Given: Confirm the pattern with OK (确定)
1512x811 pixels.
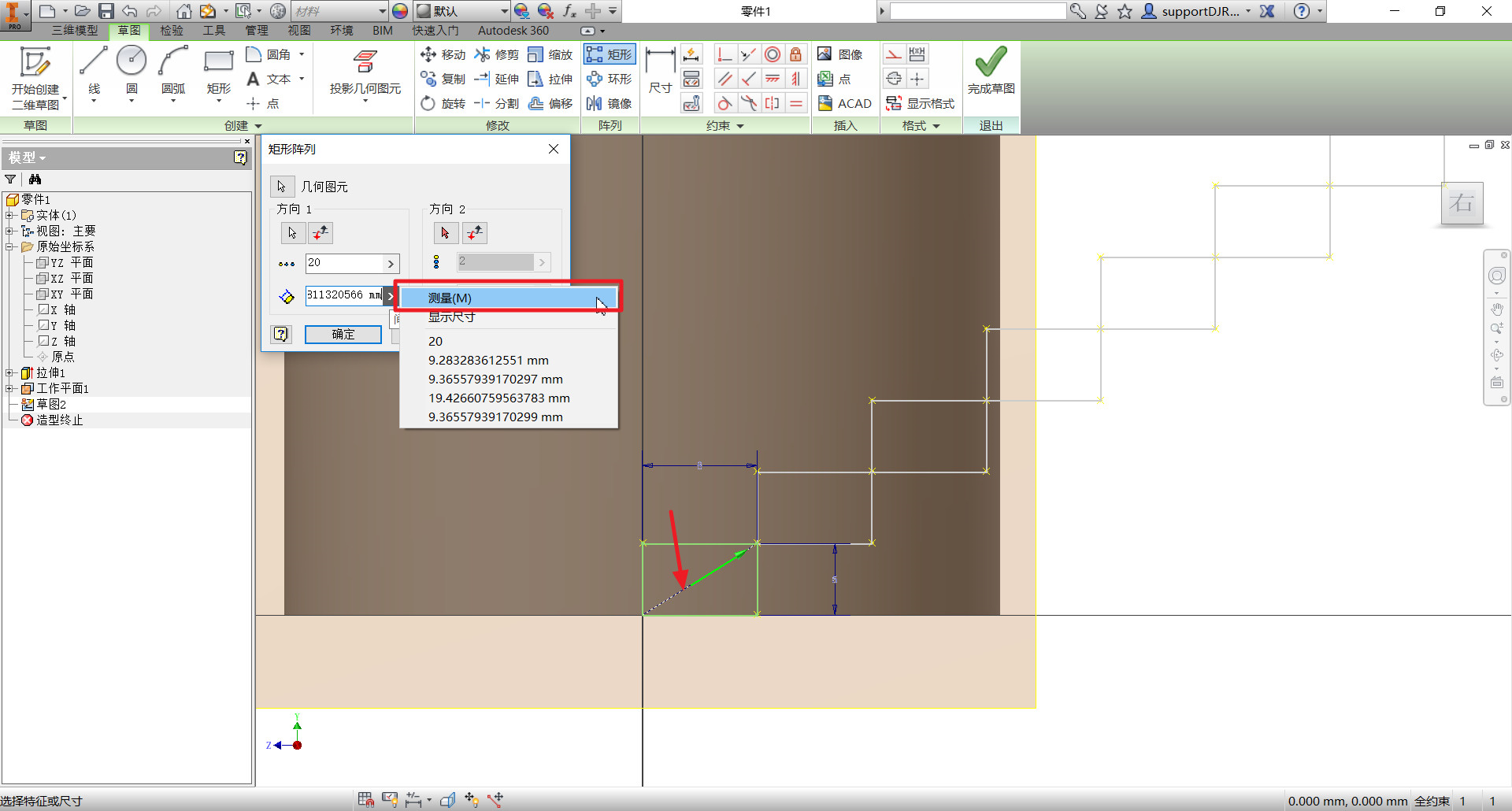Looking at the screenshot, I should tap(343, 335).
